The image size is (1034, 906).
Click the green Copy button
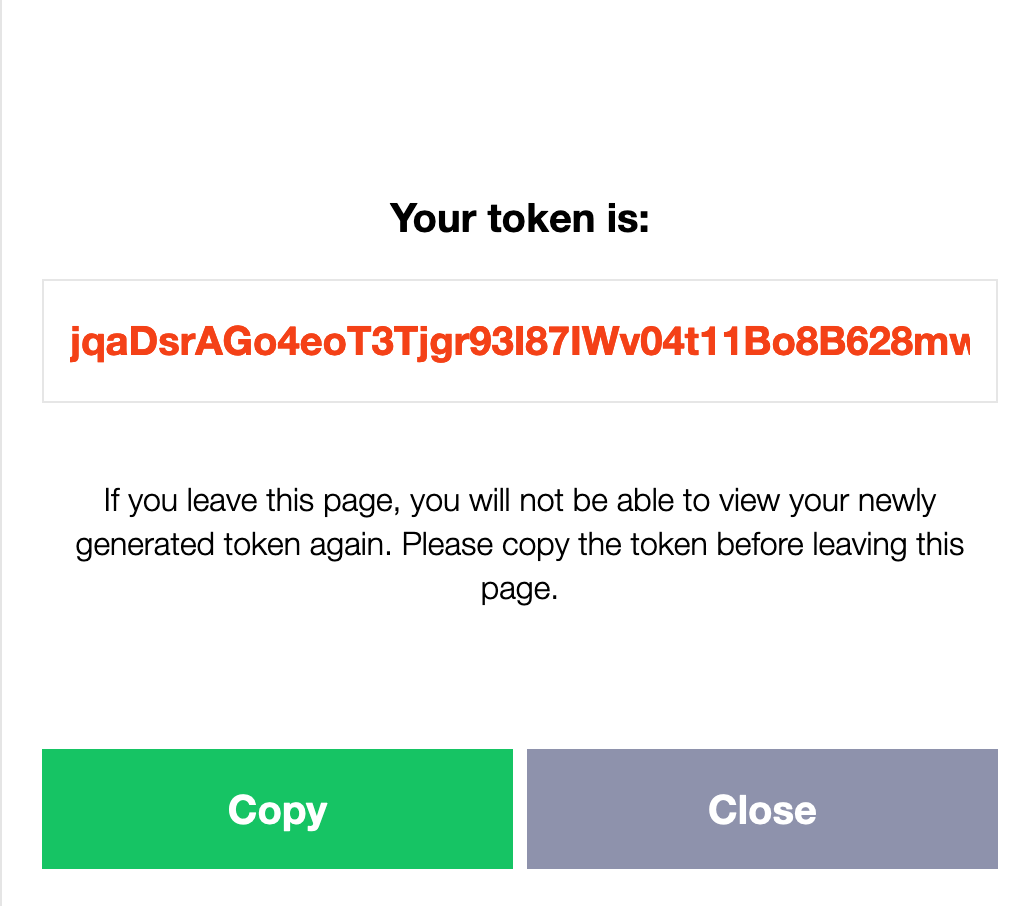click(x=277, y=809)
